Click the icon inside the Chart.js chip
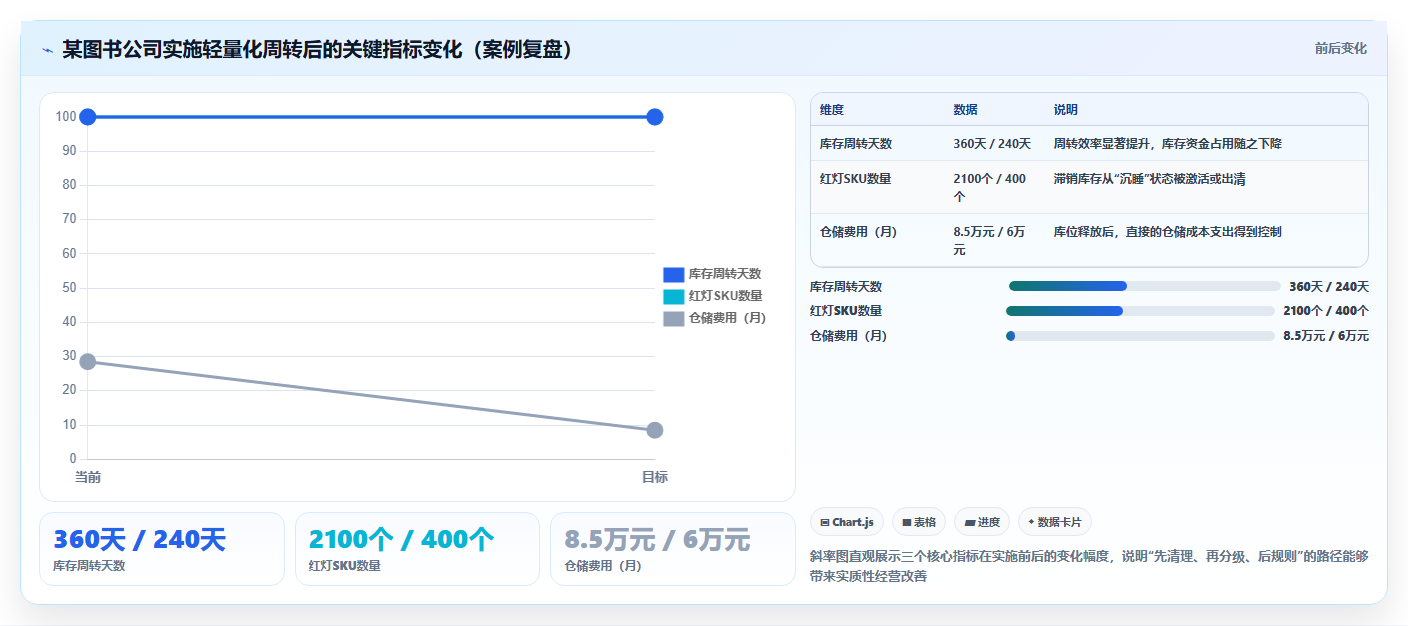The height and width of the screenshot is (626, 1408). coord(825,522)
